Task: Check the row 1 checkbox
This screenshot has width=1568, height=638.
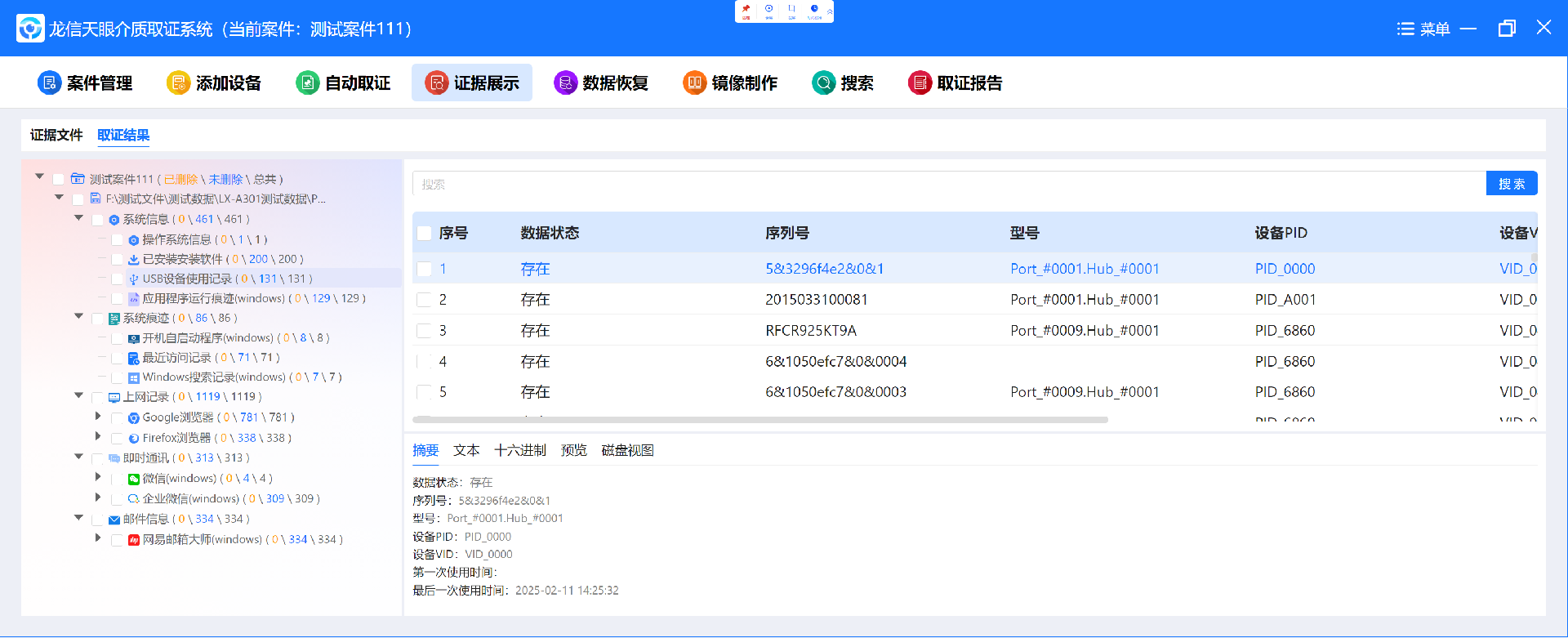Action: pos(424,269)
